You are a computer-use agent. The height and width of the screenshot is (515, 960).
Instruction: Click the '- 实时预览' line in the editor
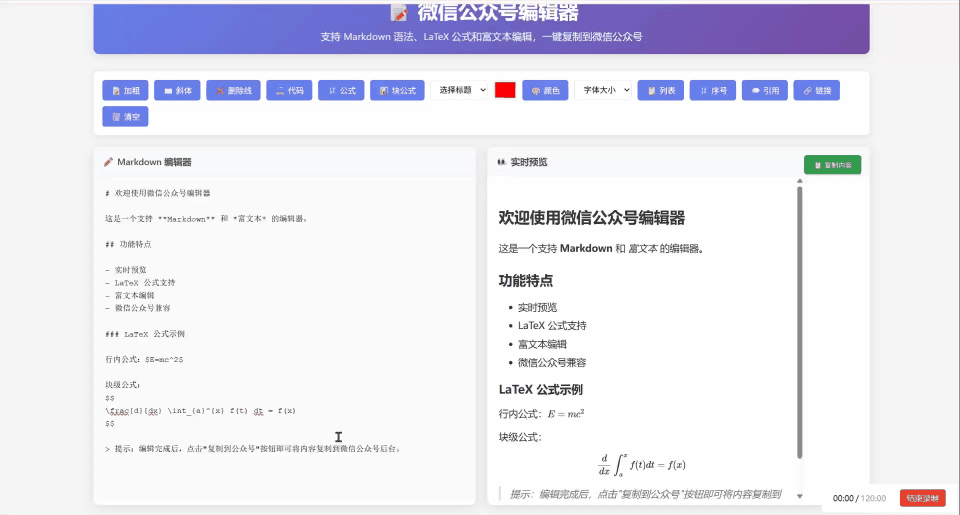point(126,269)
